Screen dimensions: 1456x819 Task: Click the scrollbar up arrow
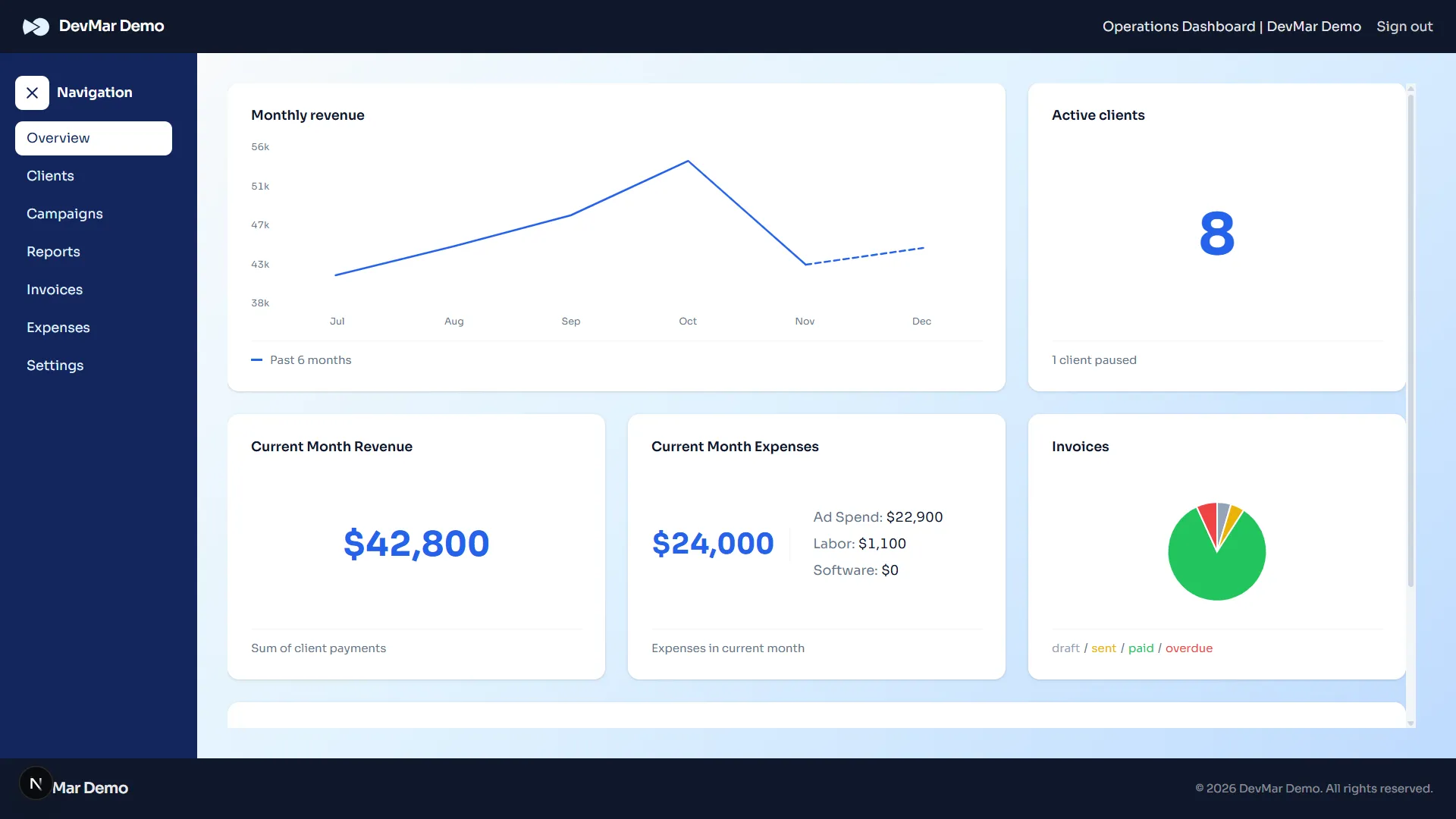(1411, 88)
